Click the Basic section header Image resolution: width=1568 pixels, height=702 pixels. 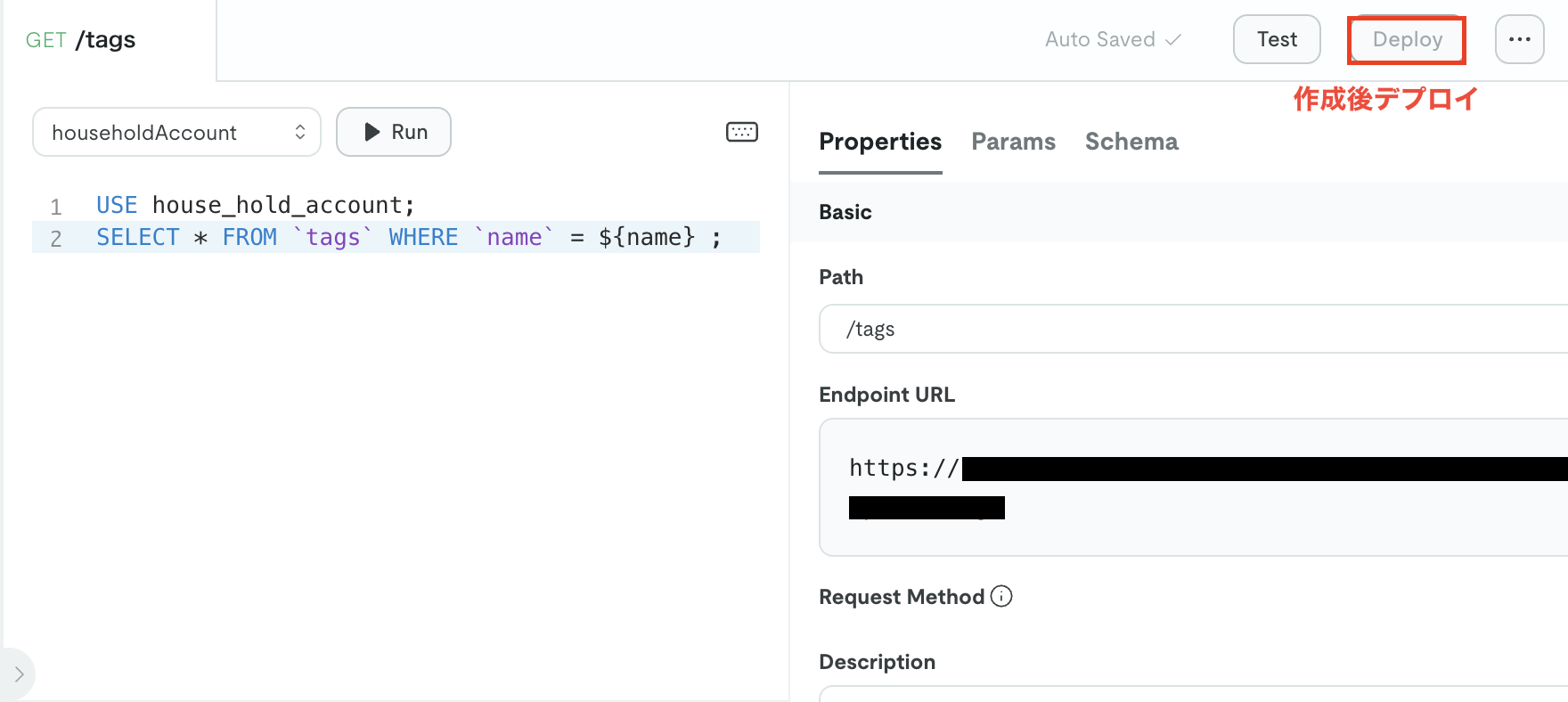coord(845,212)
